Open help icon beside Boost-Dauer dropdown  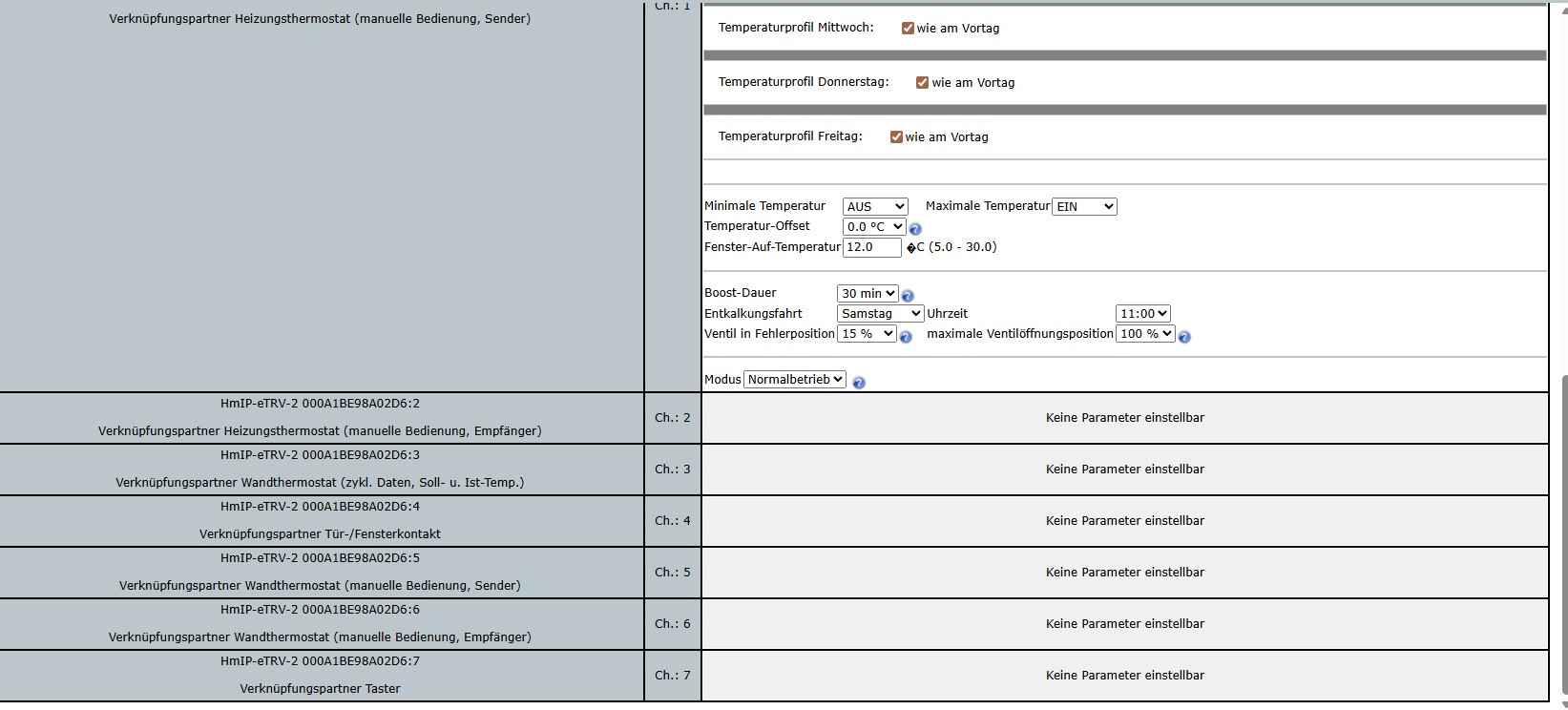[x=908, y=296]
